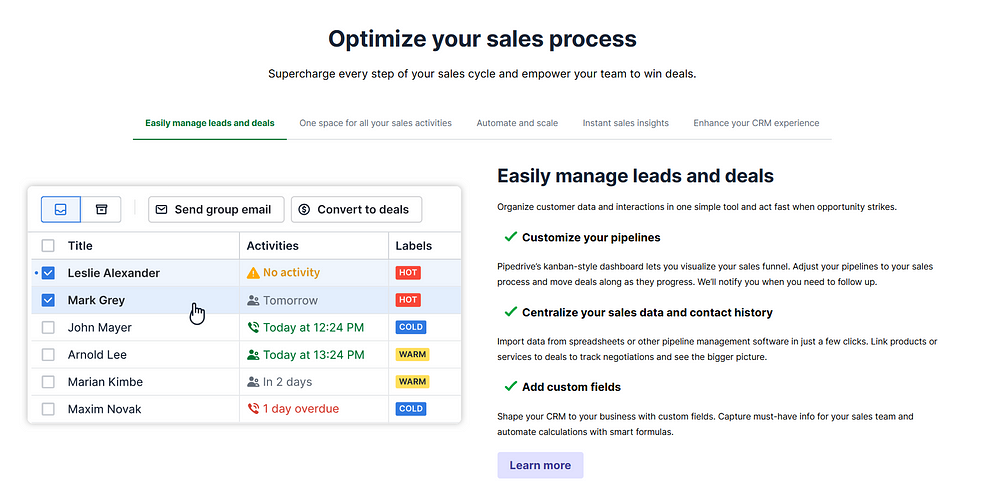The image size is (1000, 502).
Task: Click the green phone icon for John Mayer
Action: 253,327
